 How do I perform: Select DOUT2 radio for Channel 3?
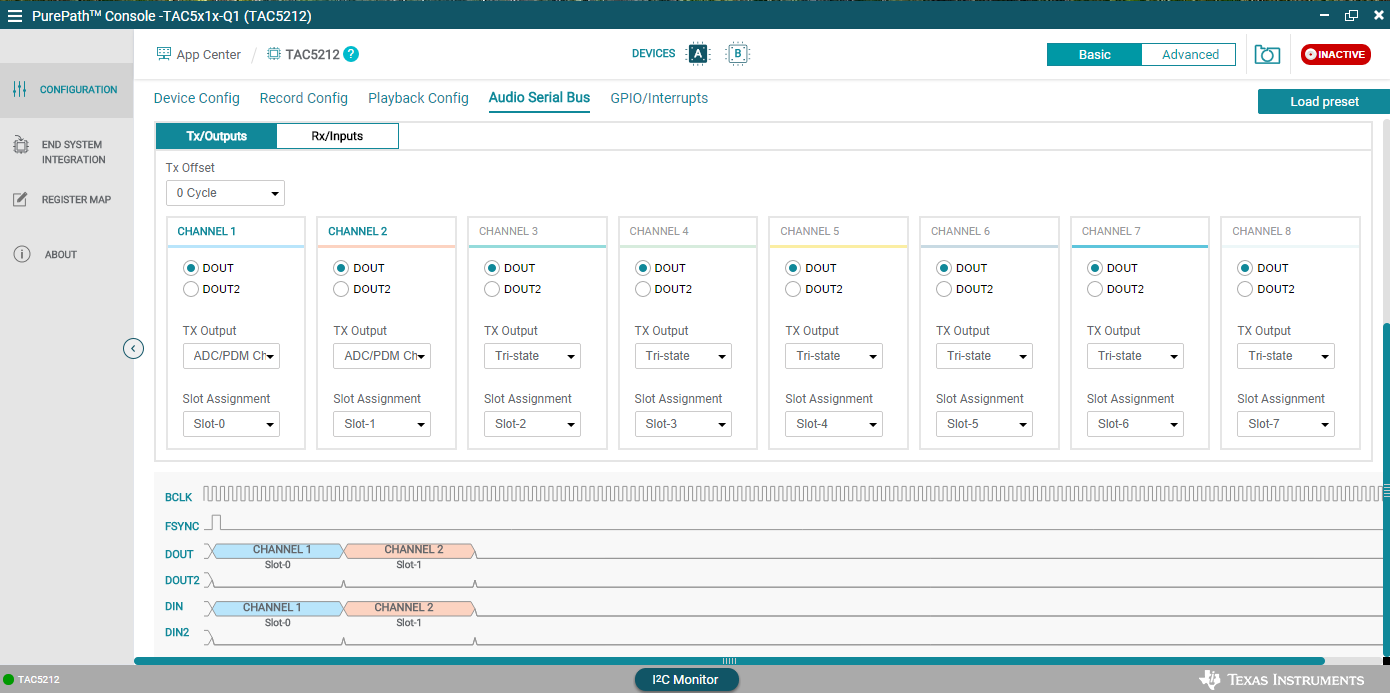pyautogui.click(x=492, y=289)
